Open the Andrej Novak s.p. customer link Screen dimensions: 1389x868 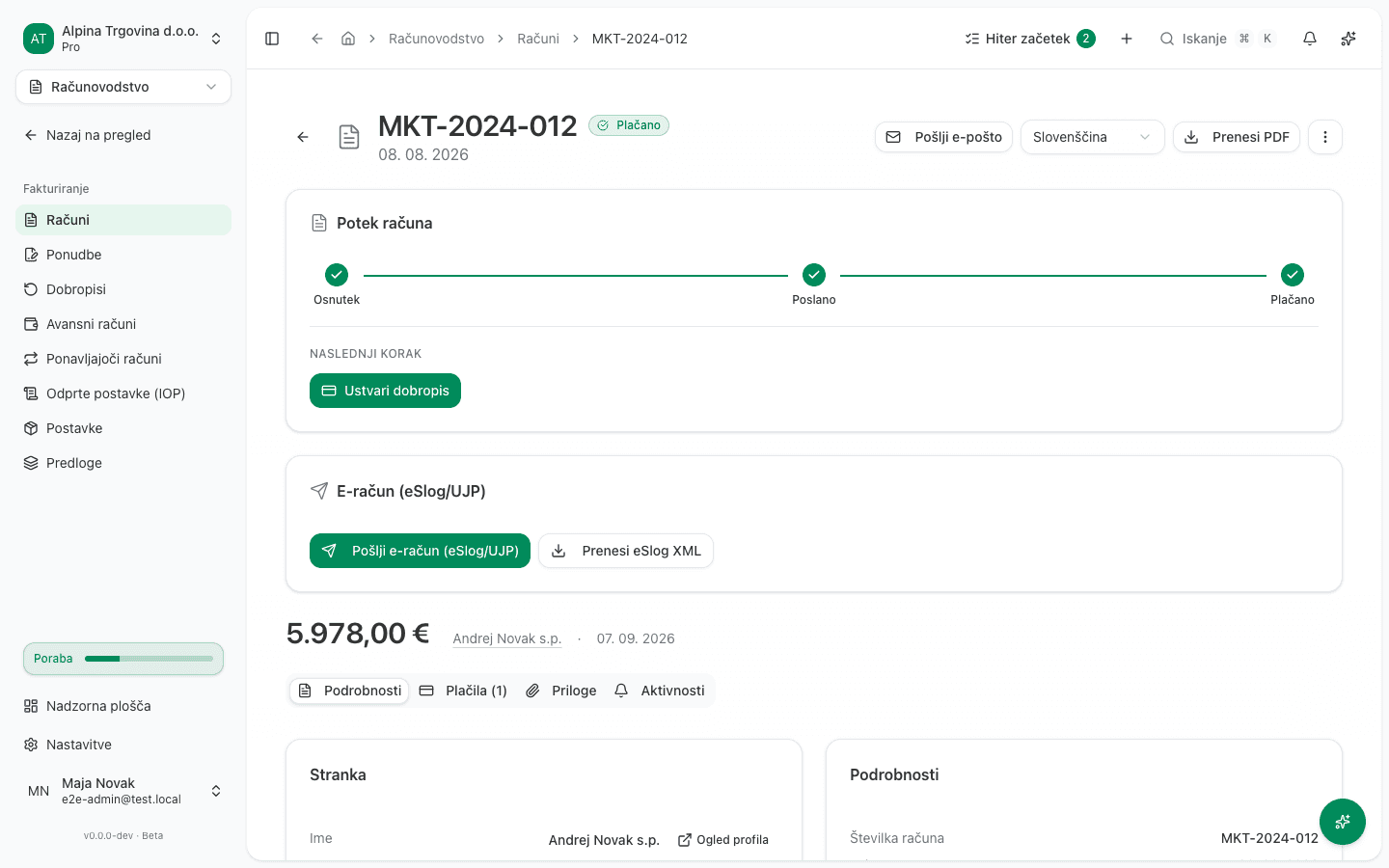(507, 638)
